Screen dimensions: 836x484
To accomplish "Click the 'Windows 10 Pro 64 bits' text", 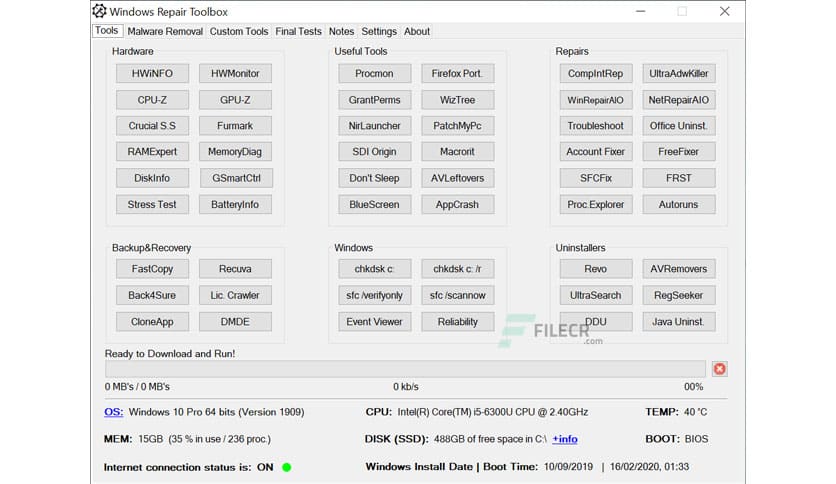I will pyautogui.click(x=183, y=412).
